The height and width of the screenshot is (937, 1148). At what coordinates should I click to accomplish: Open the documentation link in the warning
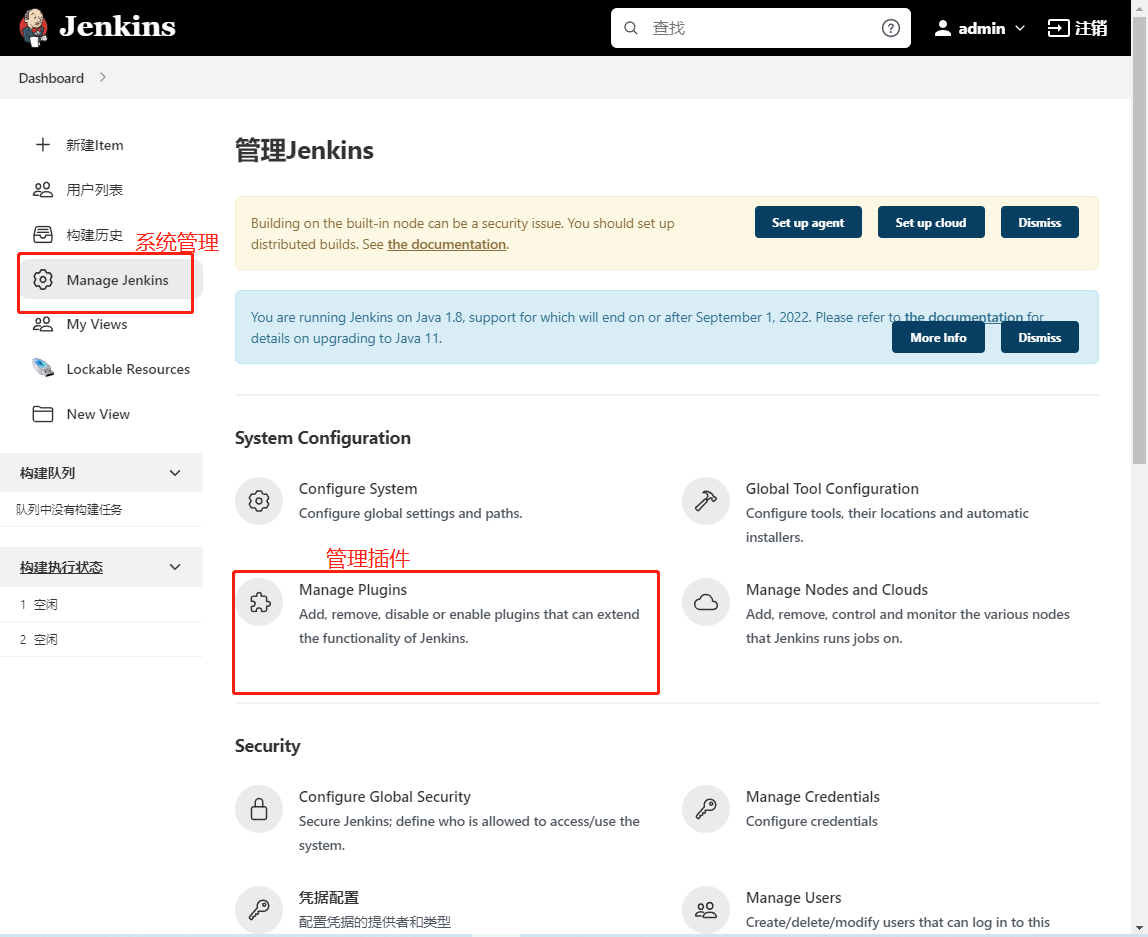click(x=446, y=244)
